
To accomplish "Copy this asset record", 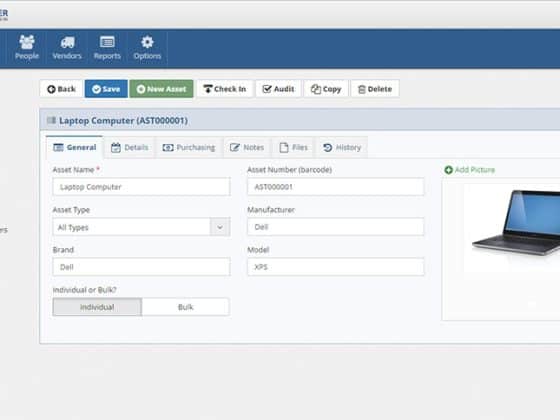I will [x=326, y=89].
